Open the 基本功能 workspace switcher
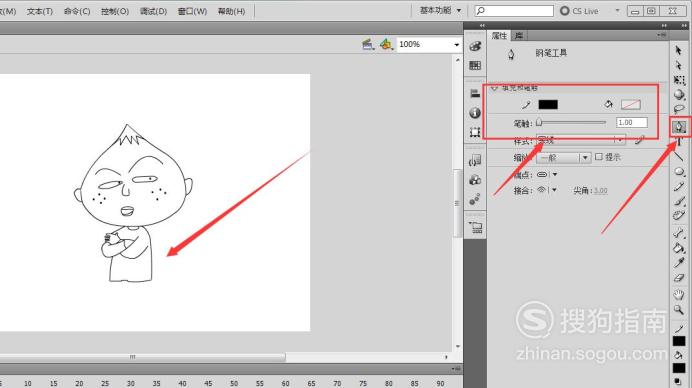Image resolution: width=692 pixels, height=388 pixels. [440, 10]
